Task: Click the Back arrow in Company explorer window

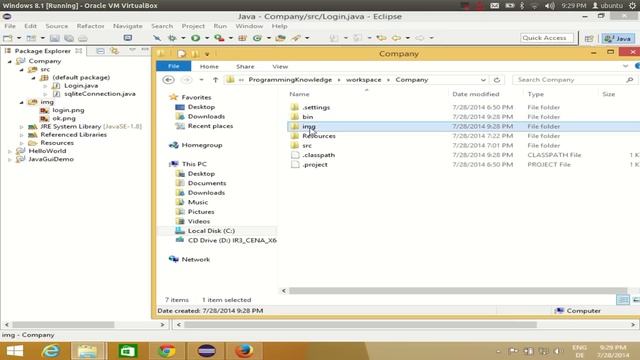Action: [x=169, y=80]
